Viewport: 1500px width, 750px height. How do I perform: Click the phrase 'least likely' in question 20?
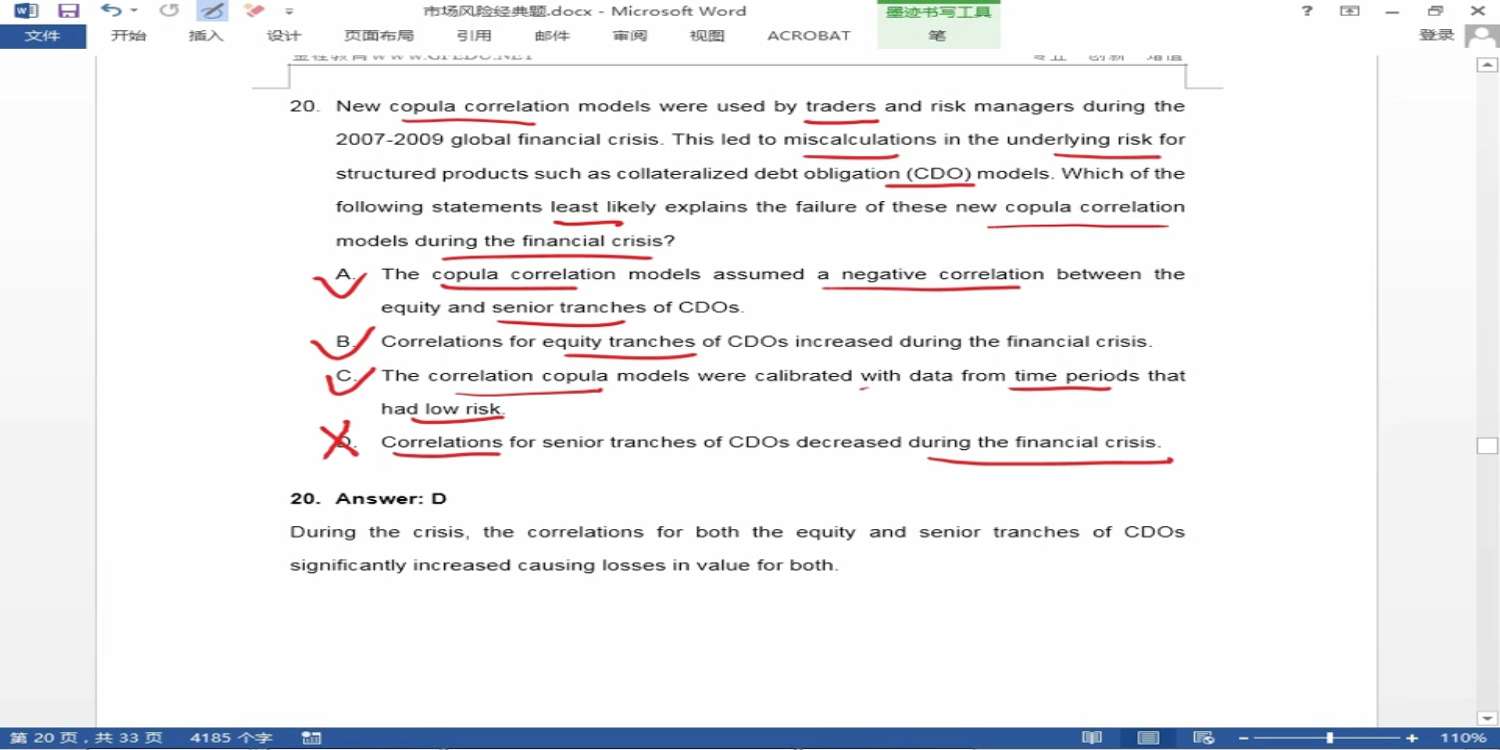point(603,207)
